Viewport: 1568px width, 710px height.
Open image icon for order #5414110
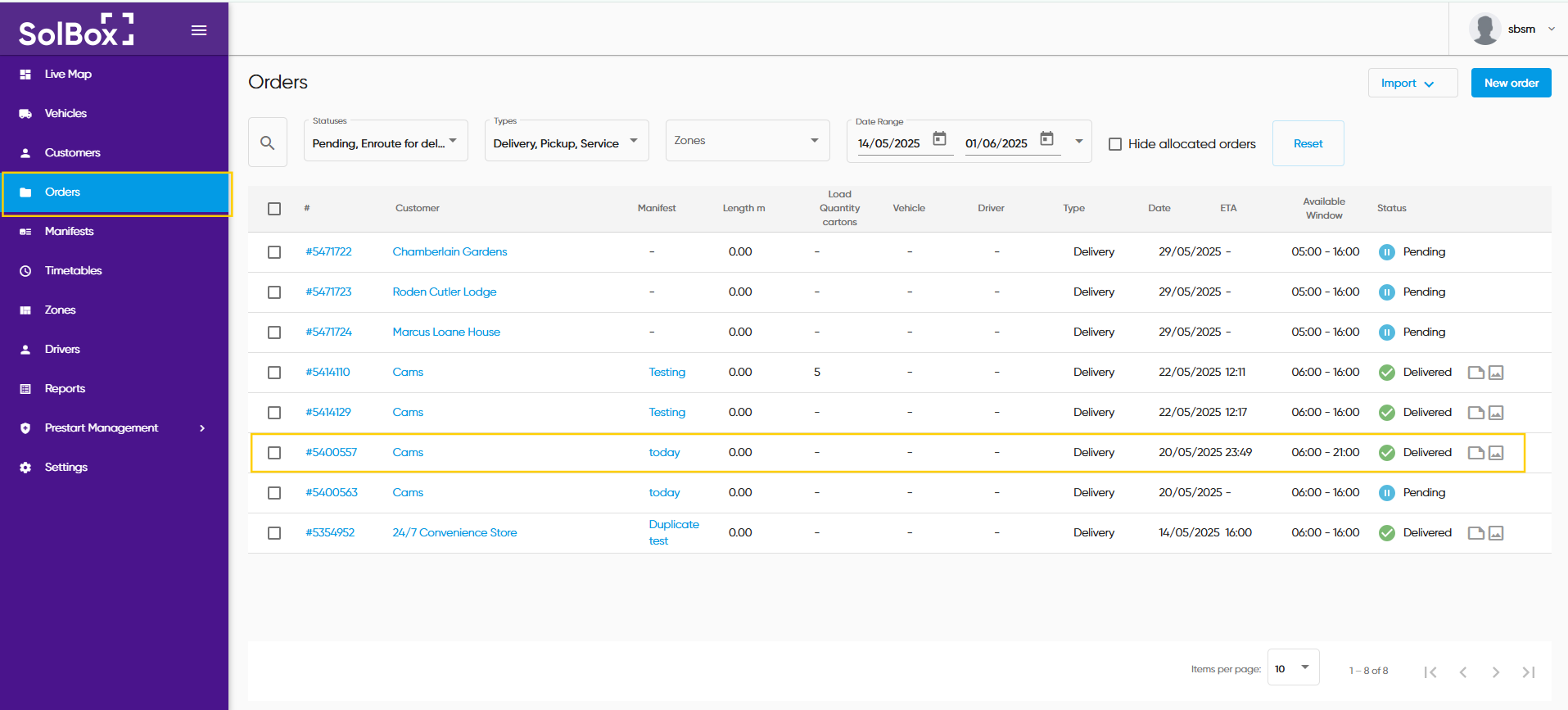pyautogui.click(x=1496, y=373)
